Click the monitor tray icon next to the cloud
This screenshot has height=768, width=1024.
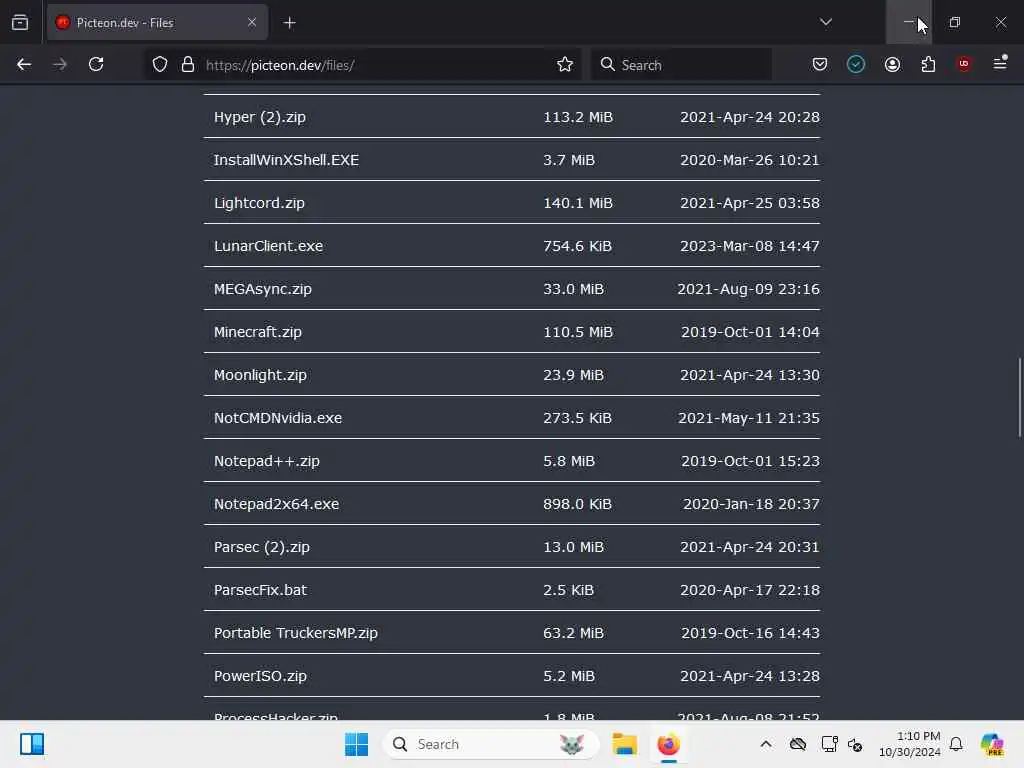829,744
